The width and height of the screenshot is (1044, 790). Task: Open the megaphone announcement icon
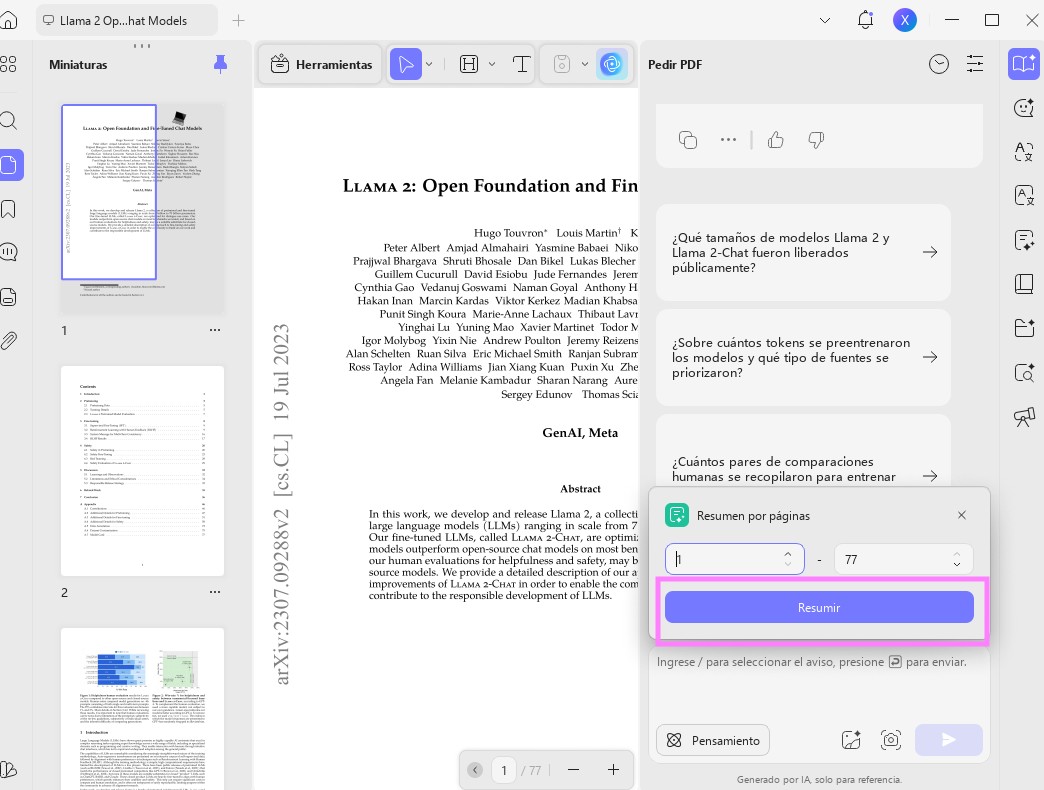[x=1024, y=417]
